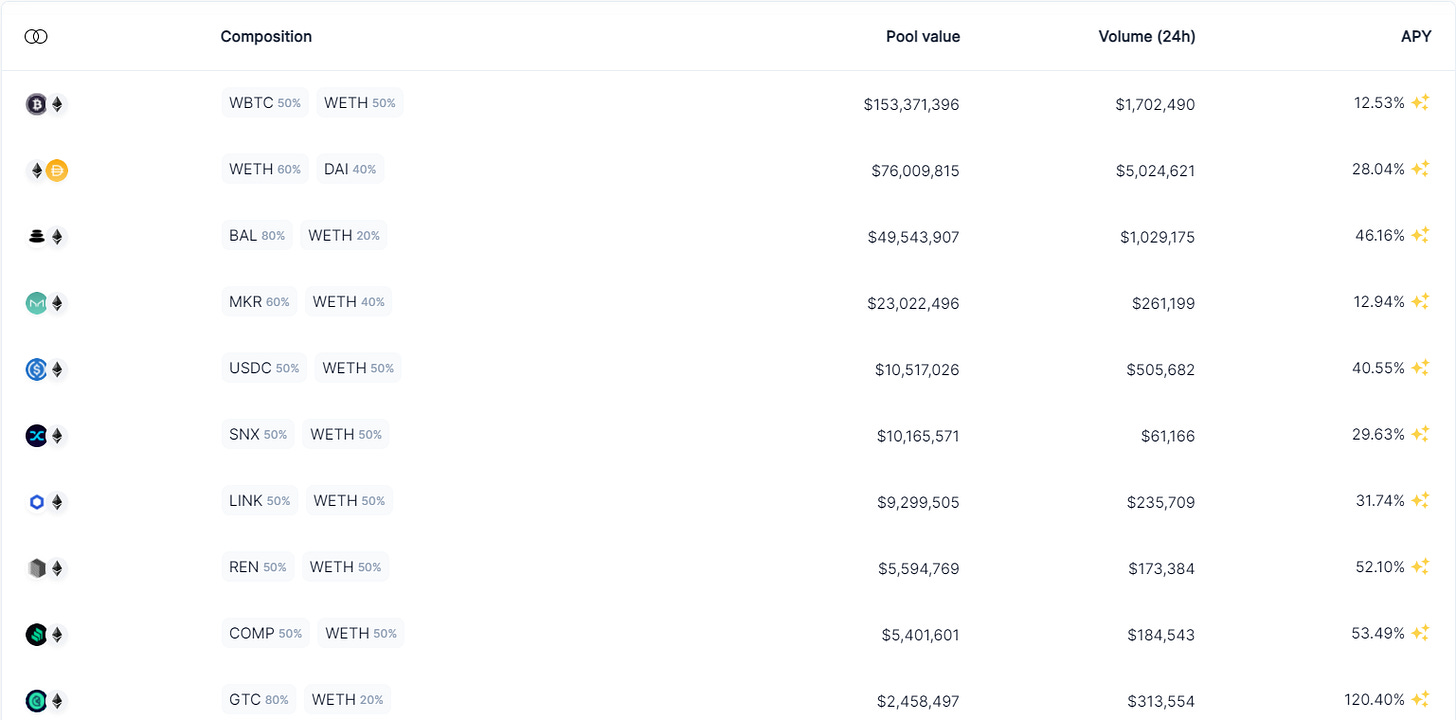The image size is (1456, 720).
Task: Click the Composition column header
Action: tap(266, 37)
